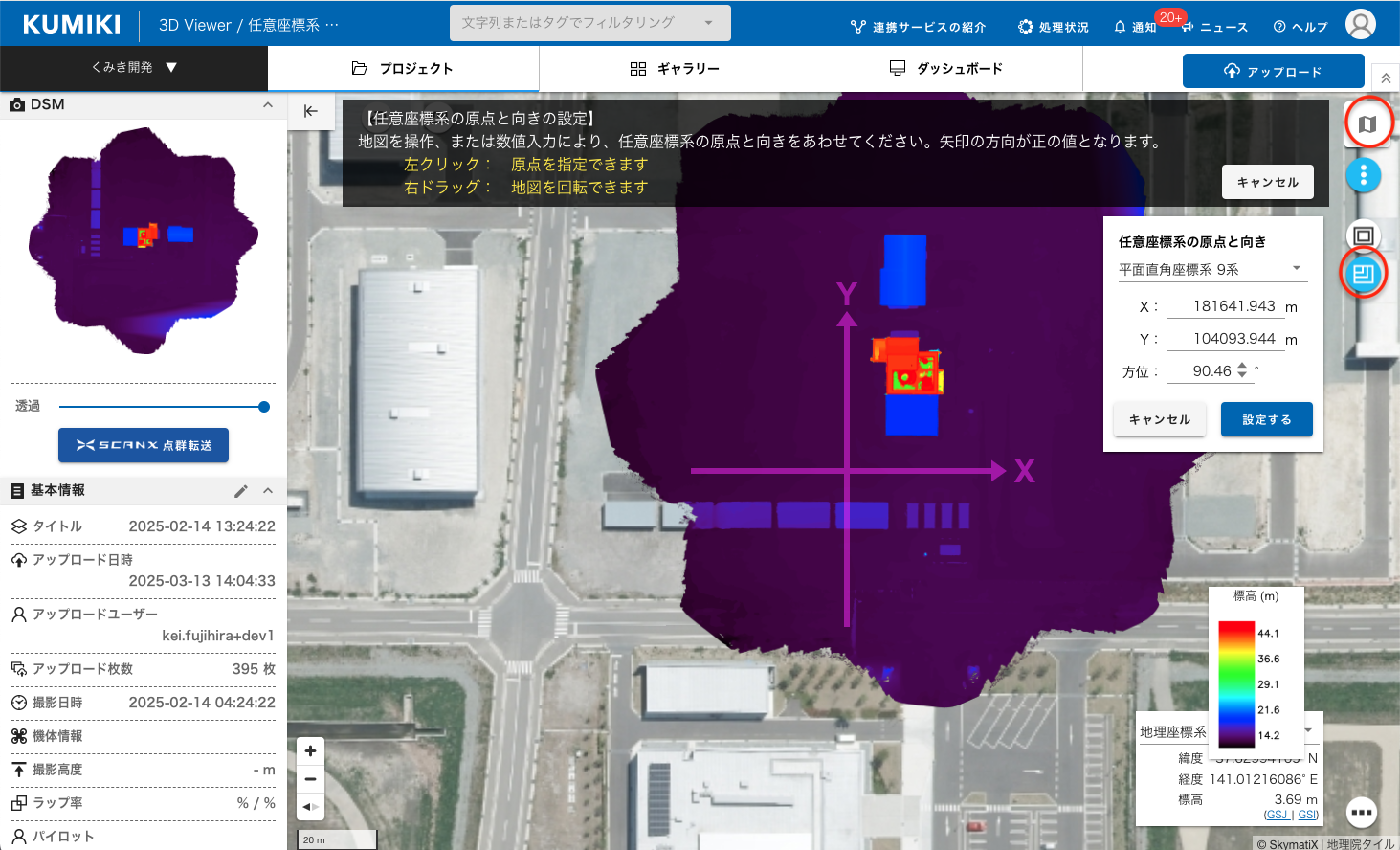Collapse the header with the double-chevron icon
The width and height of the screenshot is (1400, 850).
1386,78
